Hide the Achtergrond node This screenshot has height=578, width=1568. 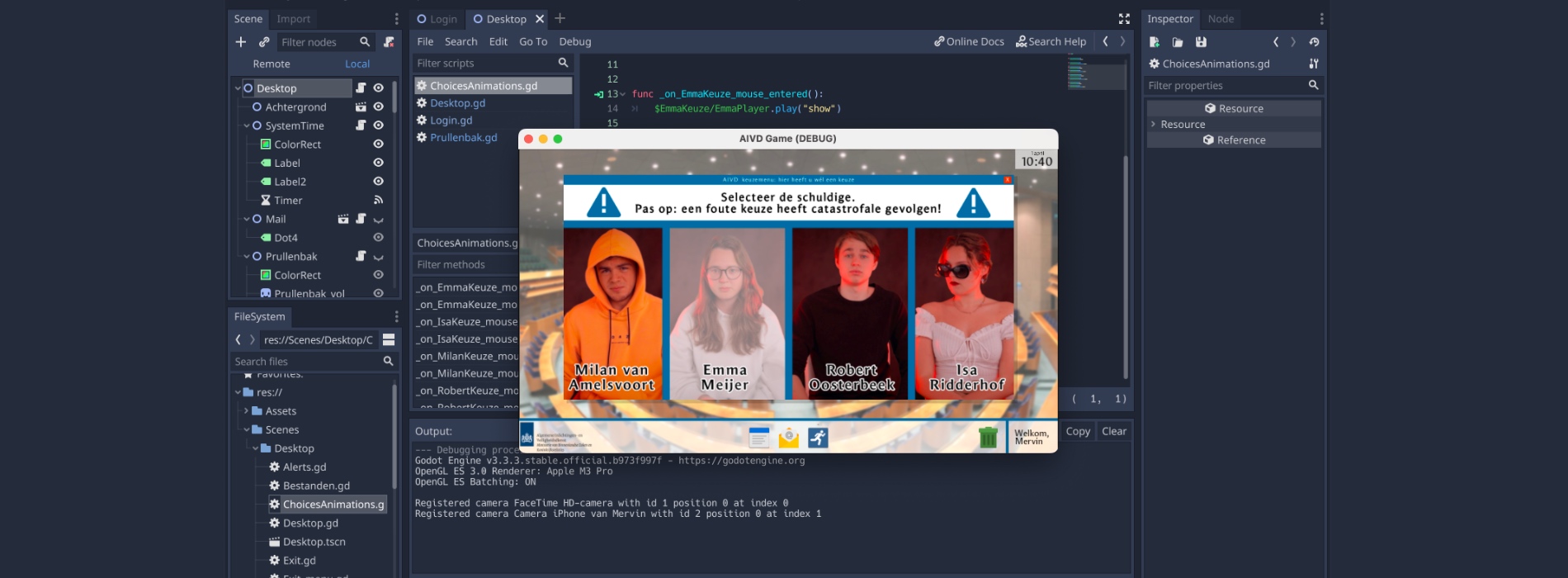click(x=378, y=107)
